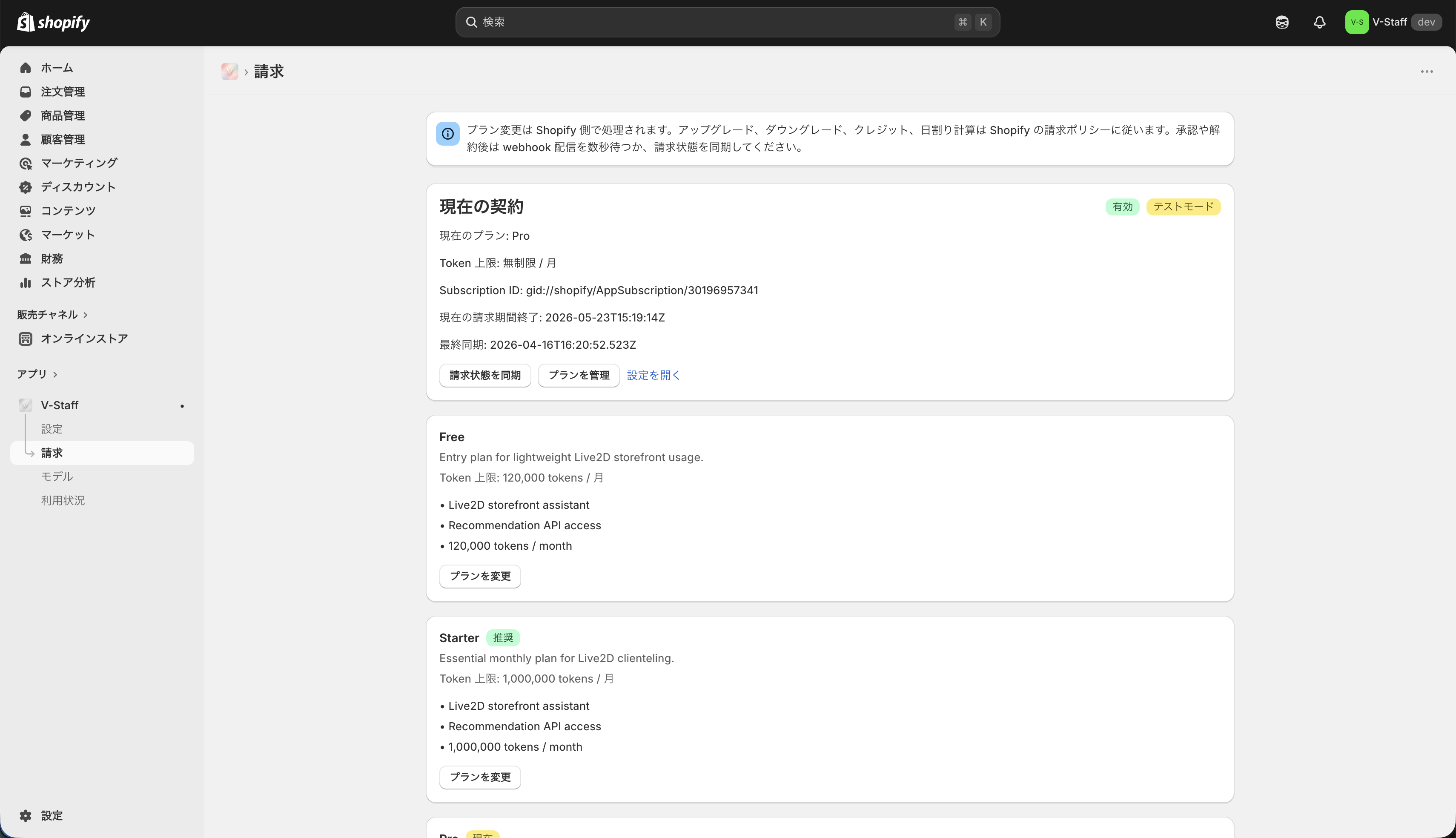
Task: Click the コンテンツ image icon
Action: (x=25, y=211)
